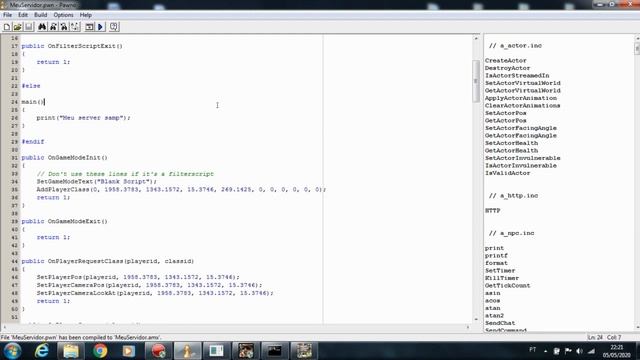Select SetActorInvulnerable in the function list
640x360 pixels.
click(522, 158)
